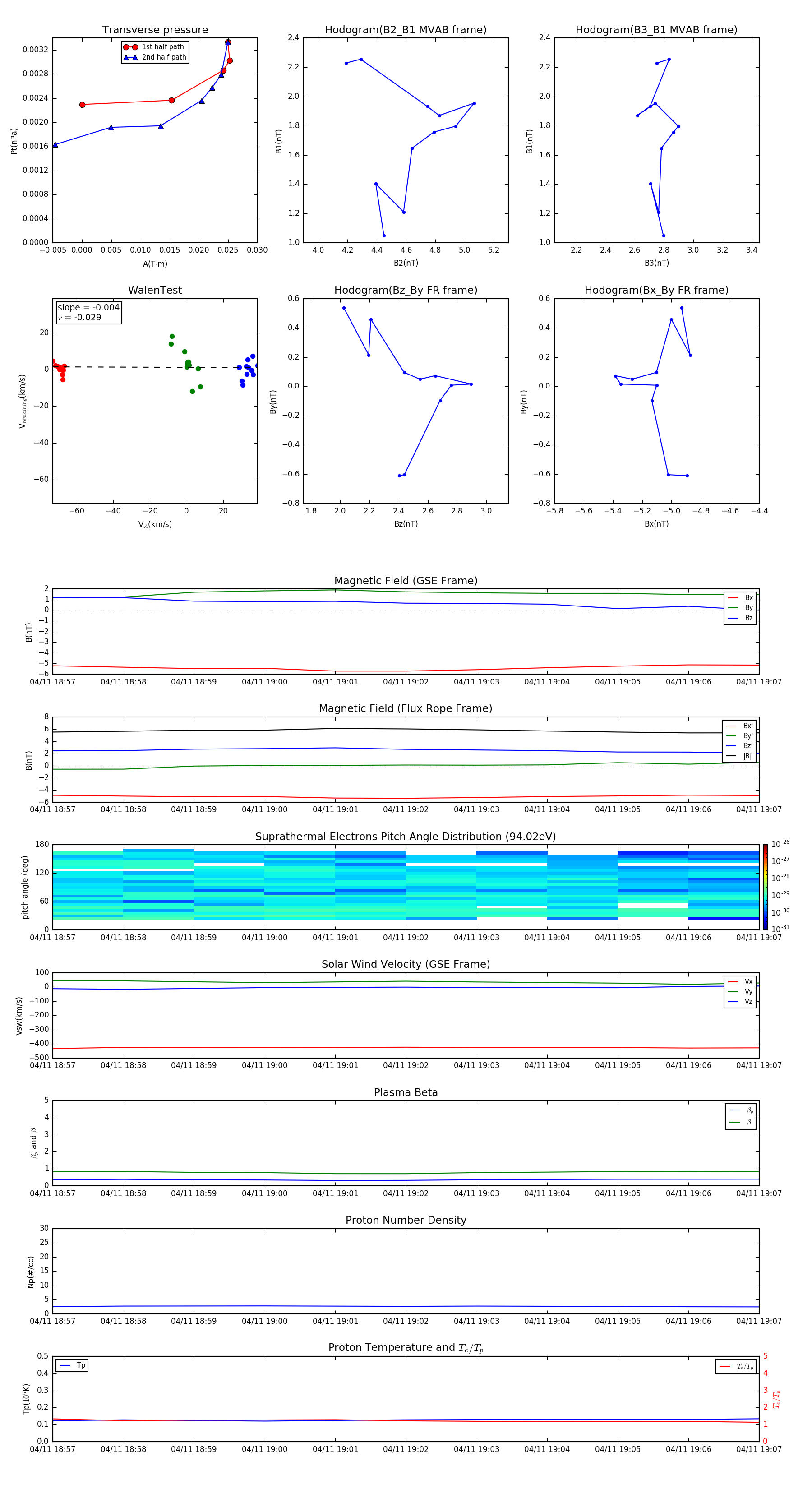Click the "B3(nT)" x-axis label
This screenshot has width=812, height=1489.
[656, 263]
